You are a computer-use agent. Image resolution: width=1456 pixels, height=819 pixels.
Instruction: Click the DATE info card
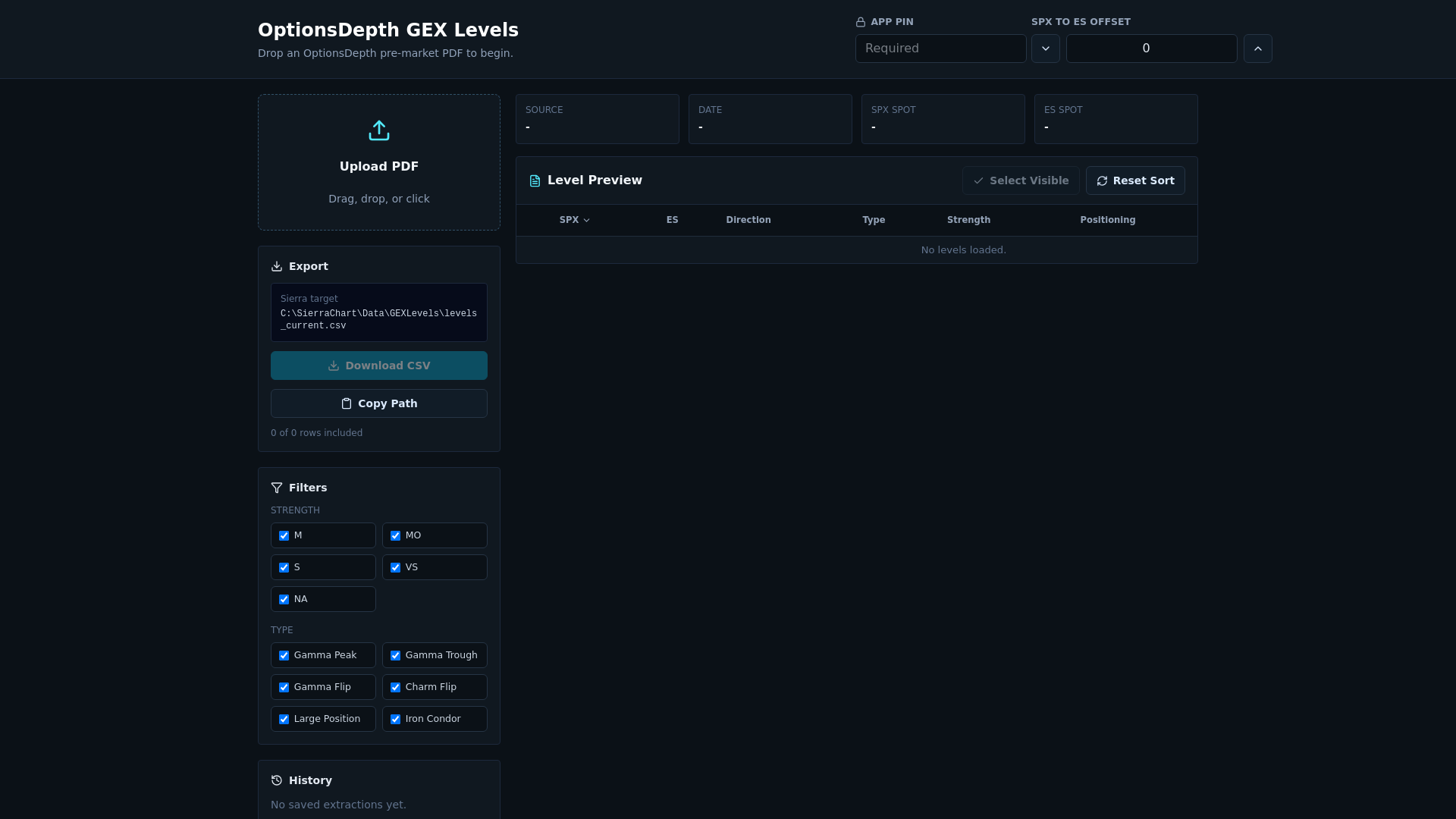(770, 119)
